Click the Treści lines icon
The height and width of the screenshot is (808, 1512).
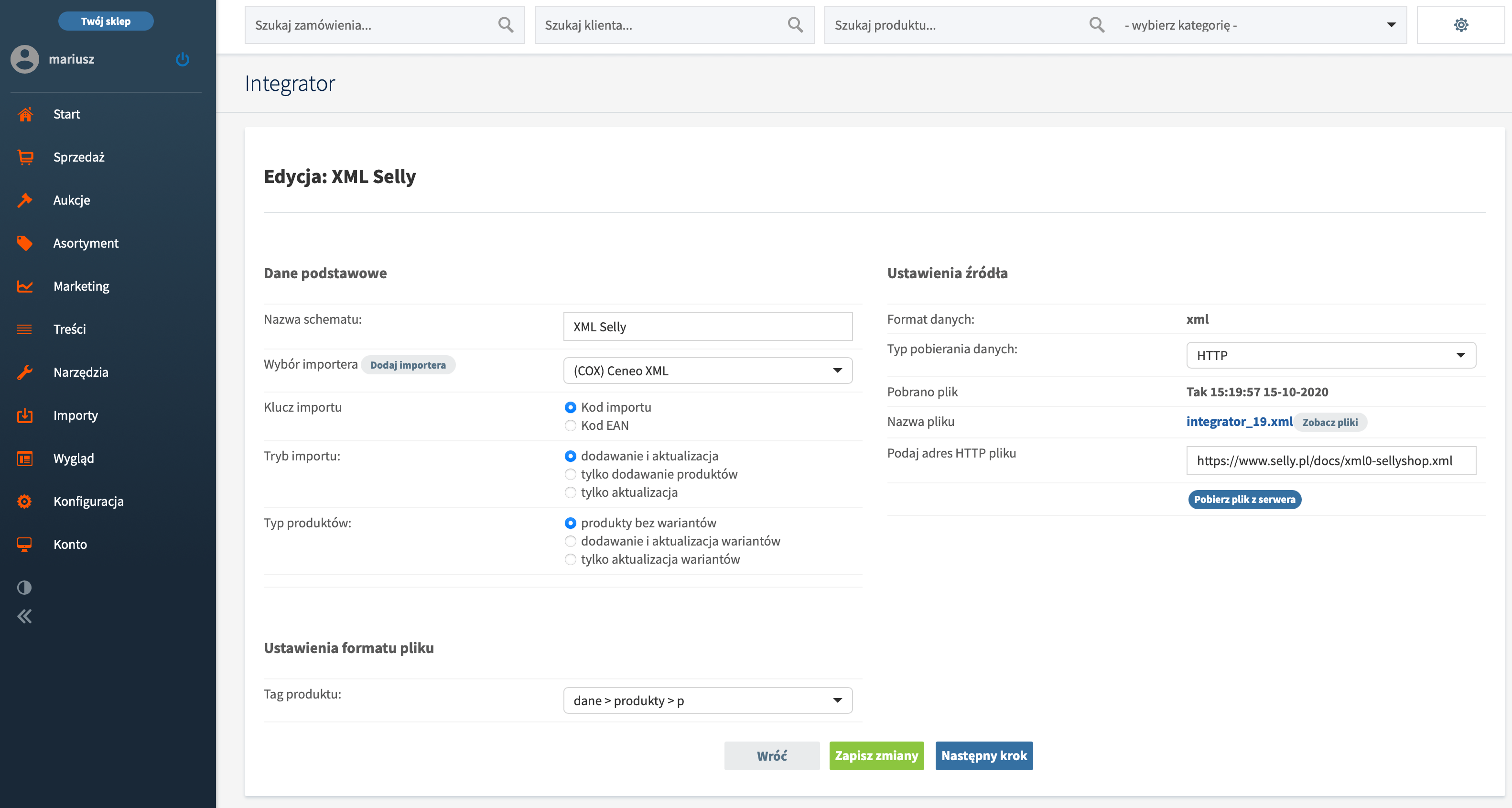[25, 329]
